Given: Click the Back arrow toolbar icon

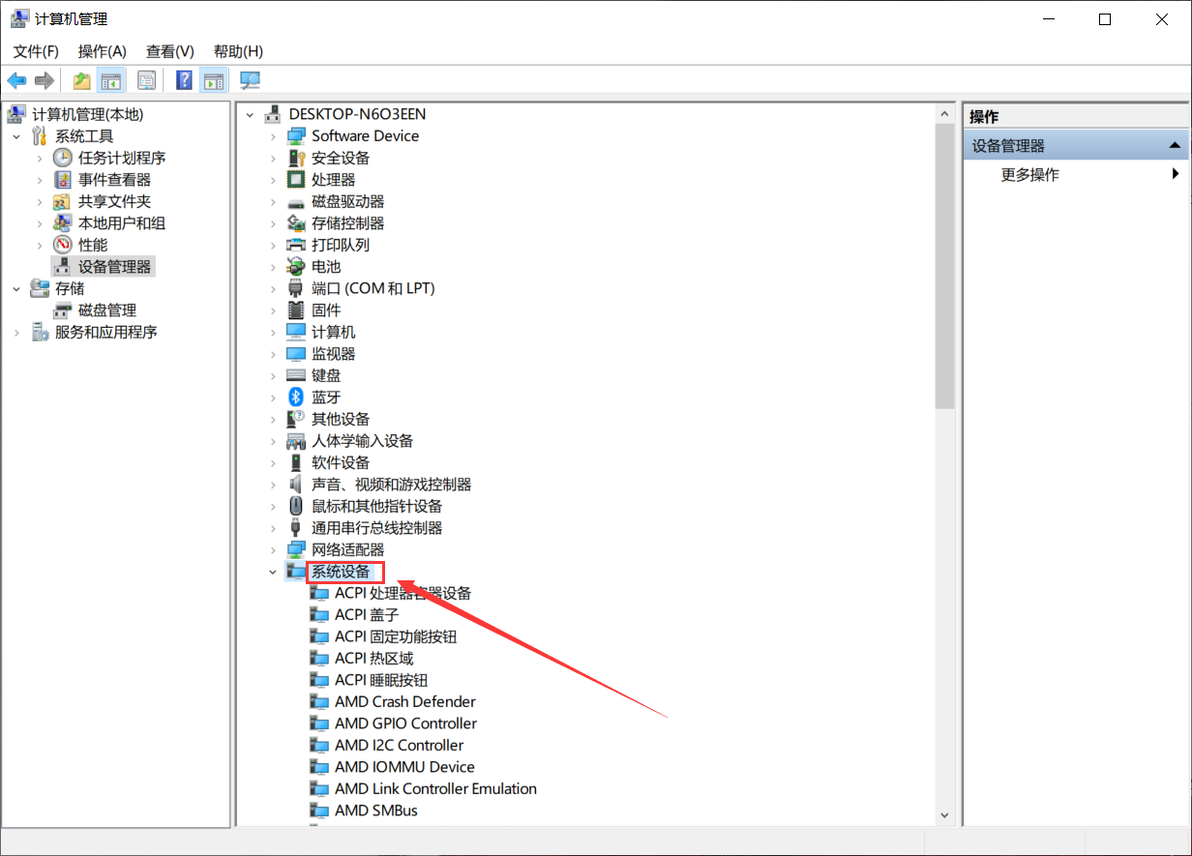Looking at the screenshot, I should pos(17,80).
